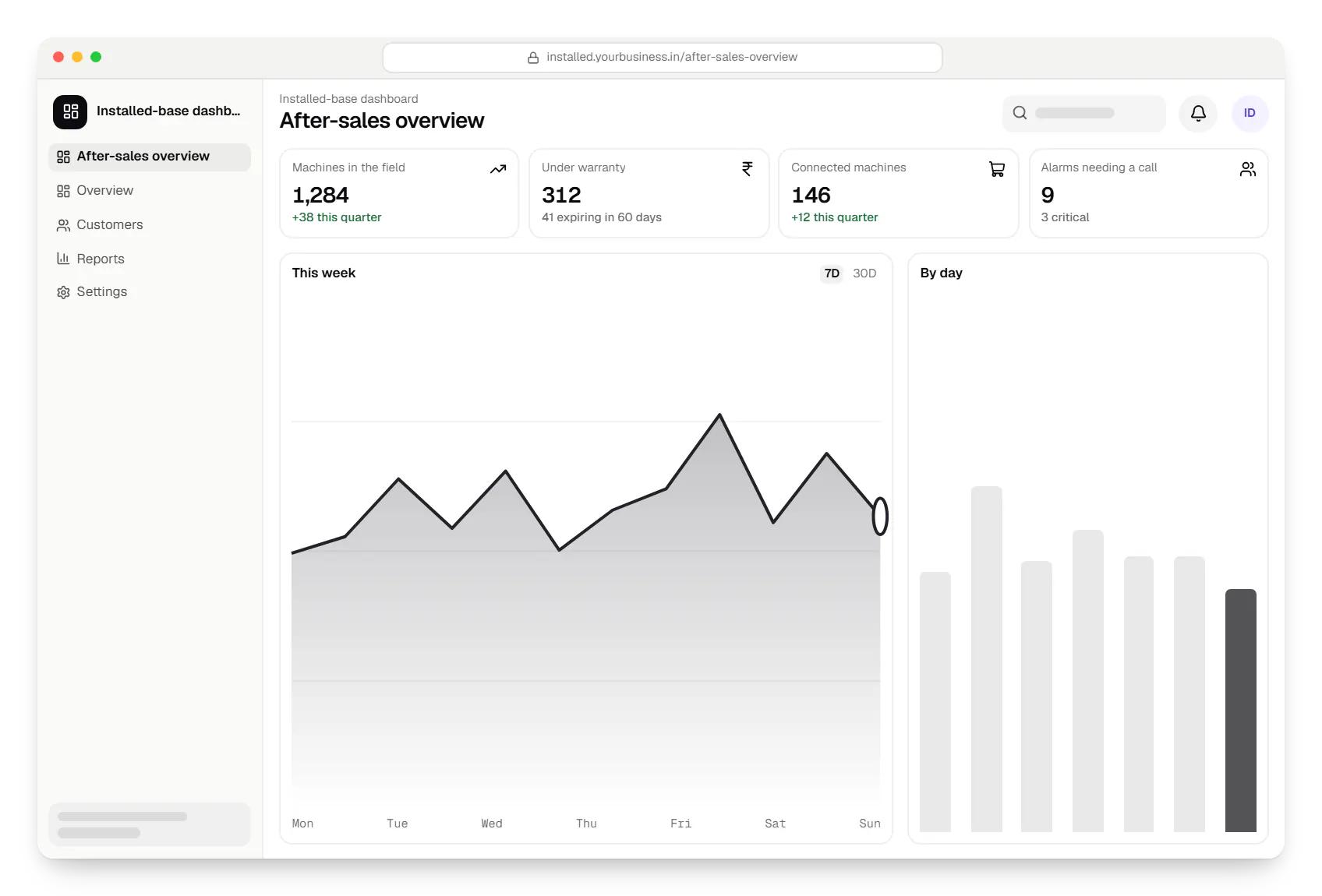Image resolution: width=1322 pixels, height=896 pixels.
Task: Click the 'Fri' axis label
Action: [x=680, y=824]
